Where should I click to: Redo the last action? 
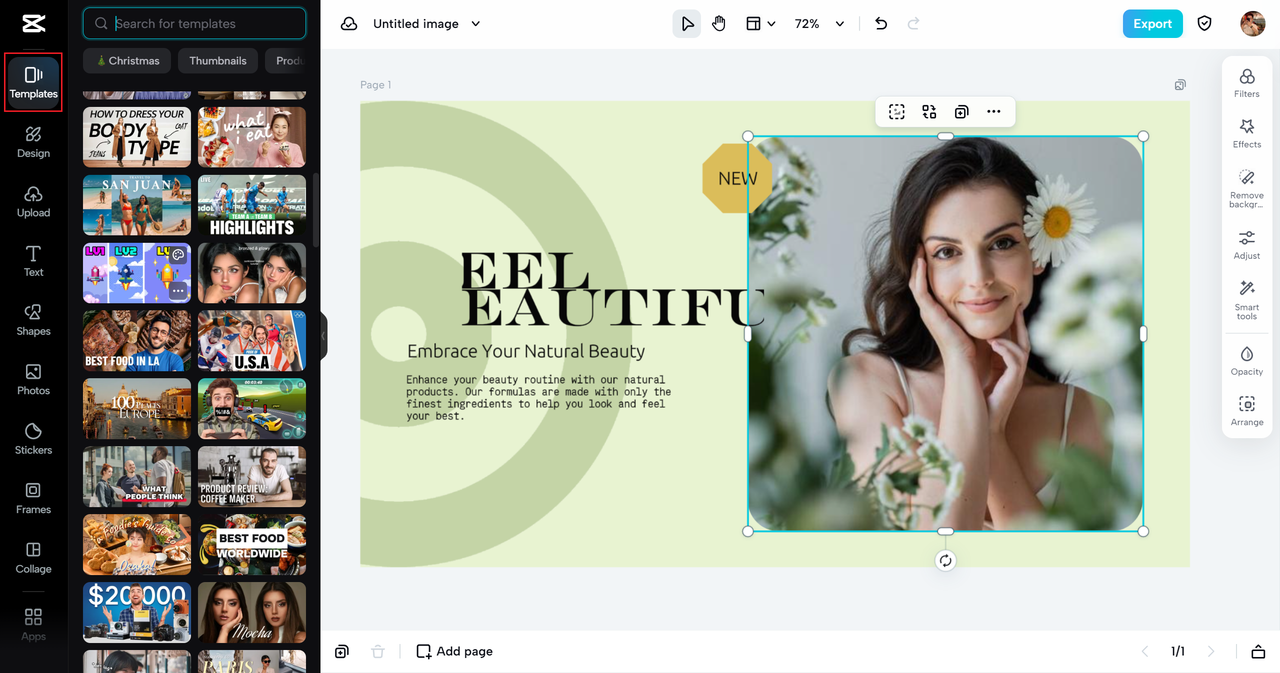[913, 24]
